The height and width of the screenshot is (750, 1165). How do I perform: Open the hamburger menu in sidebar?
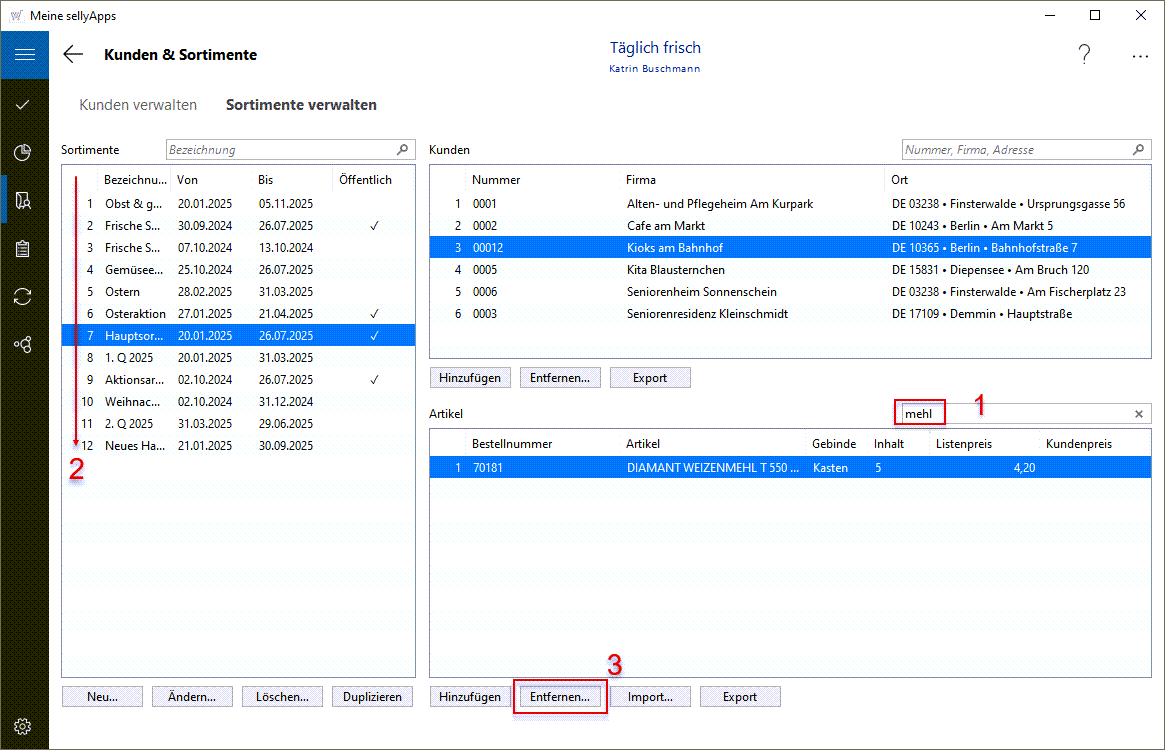coord(24,55)
